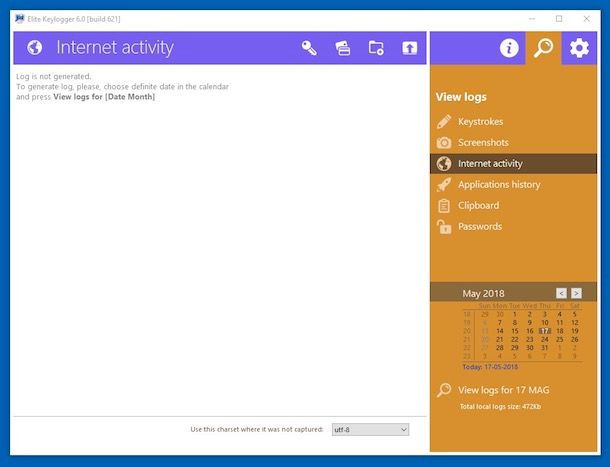Select May 10 in the calendar
This screenshot has height=467, width=610.
pos(545,323)
